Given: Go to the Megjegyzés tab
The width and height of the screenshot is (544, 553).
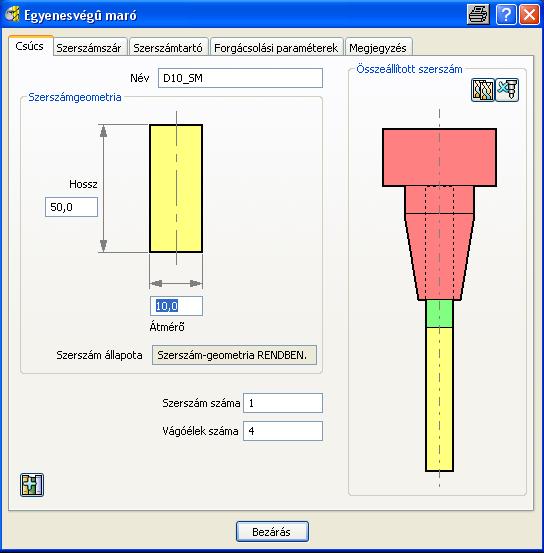Looking at the screenshot, I should [x=378, y=48].
